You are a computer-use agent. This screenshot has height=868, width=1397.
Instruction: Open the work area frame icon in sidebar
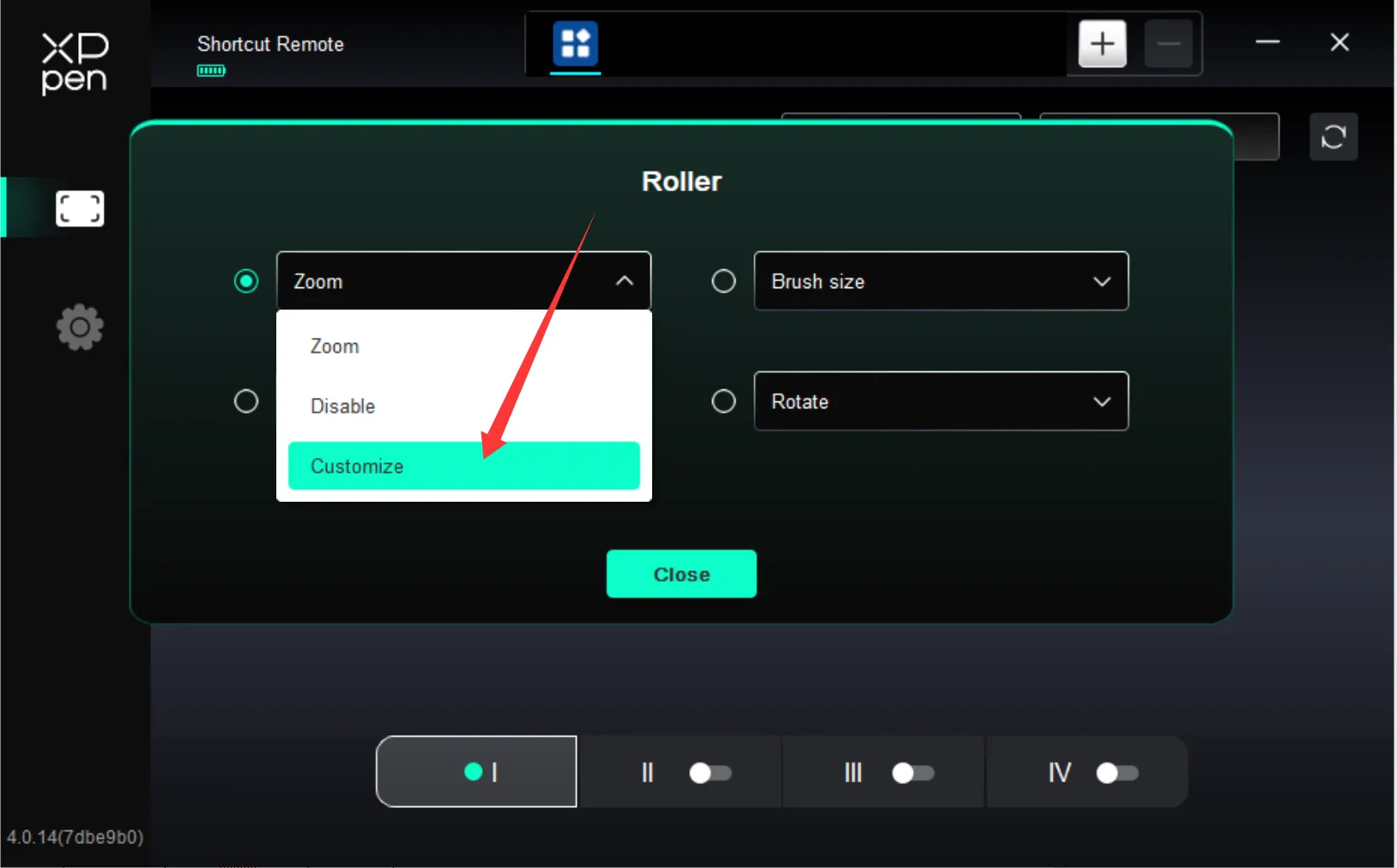click(80, 208)
